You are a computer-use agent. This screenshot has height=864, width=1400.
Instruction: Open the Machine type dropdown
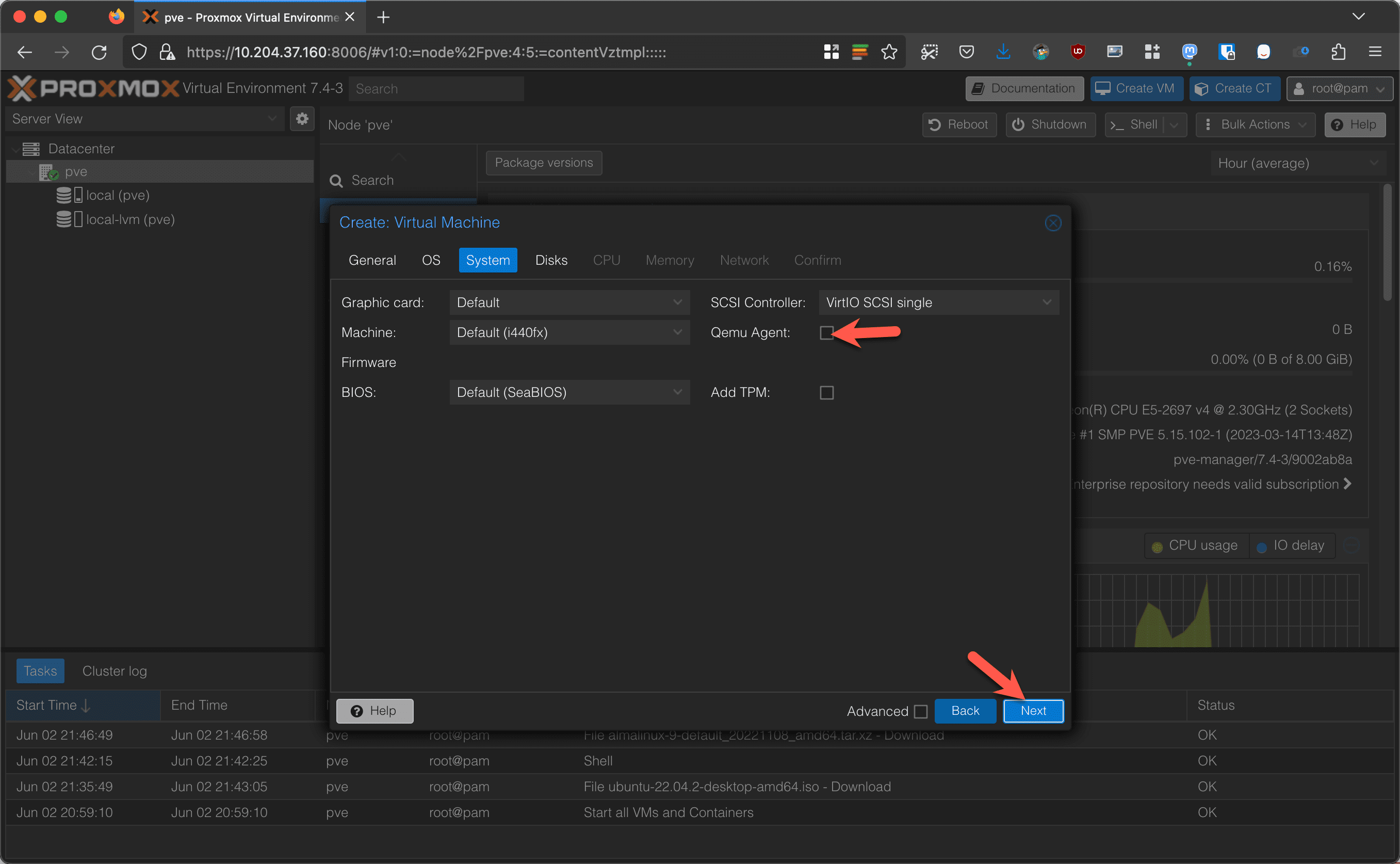point(569,332)
